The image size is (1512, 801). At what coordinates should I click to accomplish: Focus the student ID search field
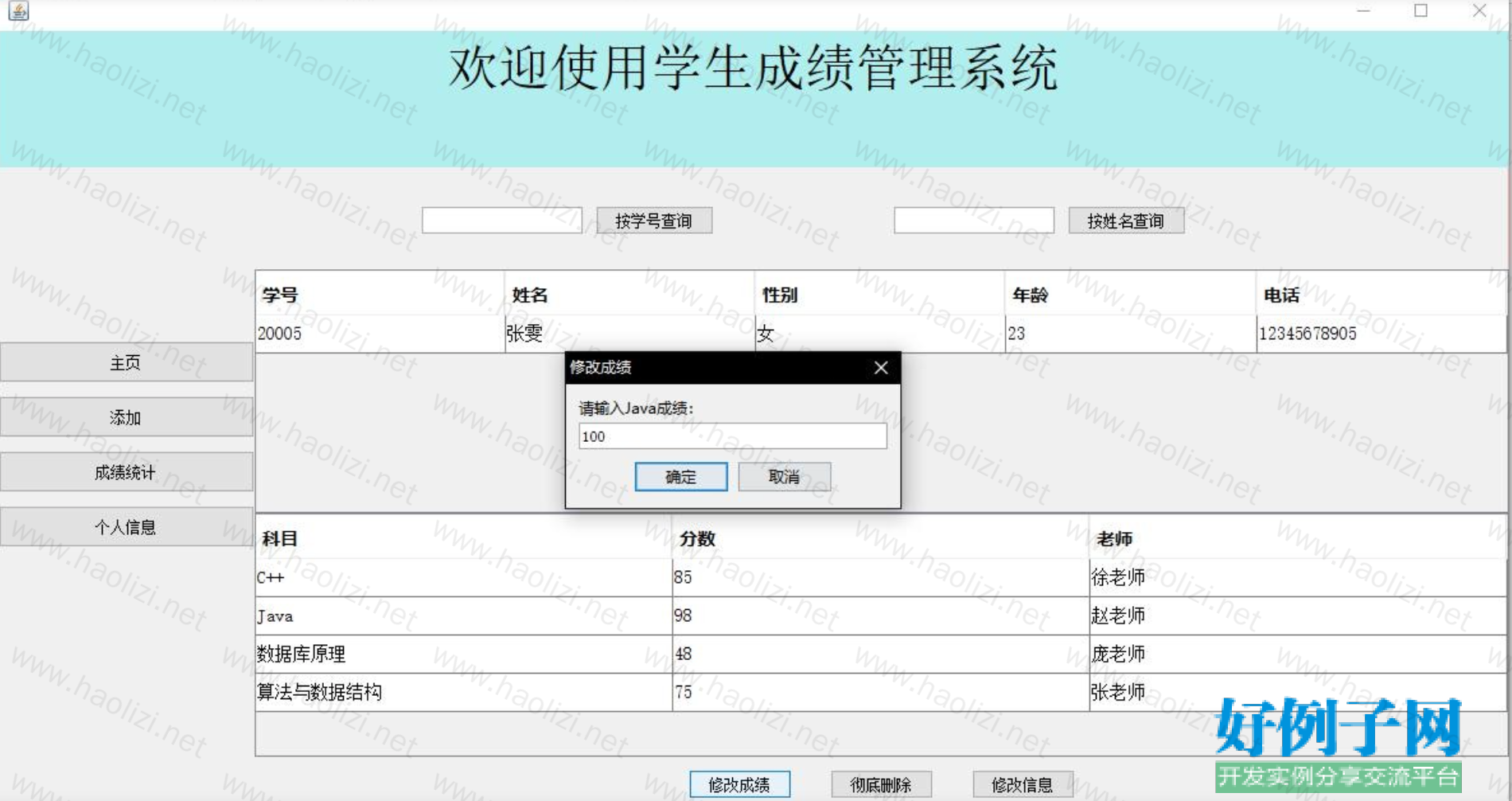point(501,221)
